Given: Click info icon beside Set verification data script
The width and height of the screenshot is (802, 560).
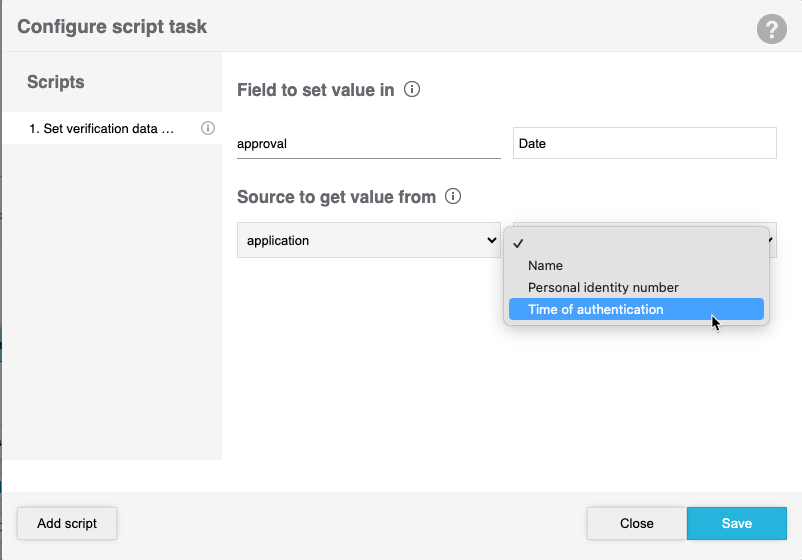Looking at the screenshot, I should click(208, 128).
